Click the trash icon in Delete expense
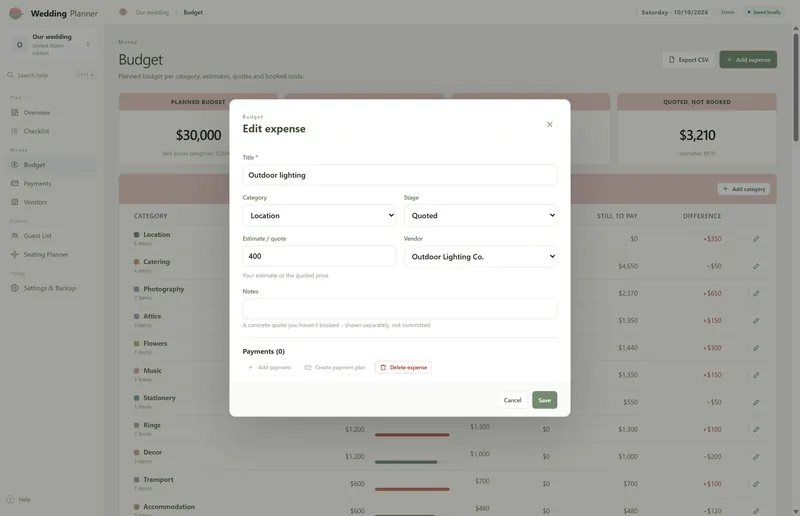This screenshot has width=800, height=516. (383, 367)
